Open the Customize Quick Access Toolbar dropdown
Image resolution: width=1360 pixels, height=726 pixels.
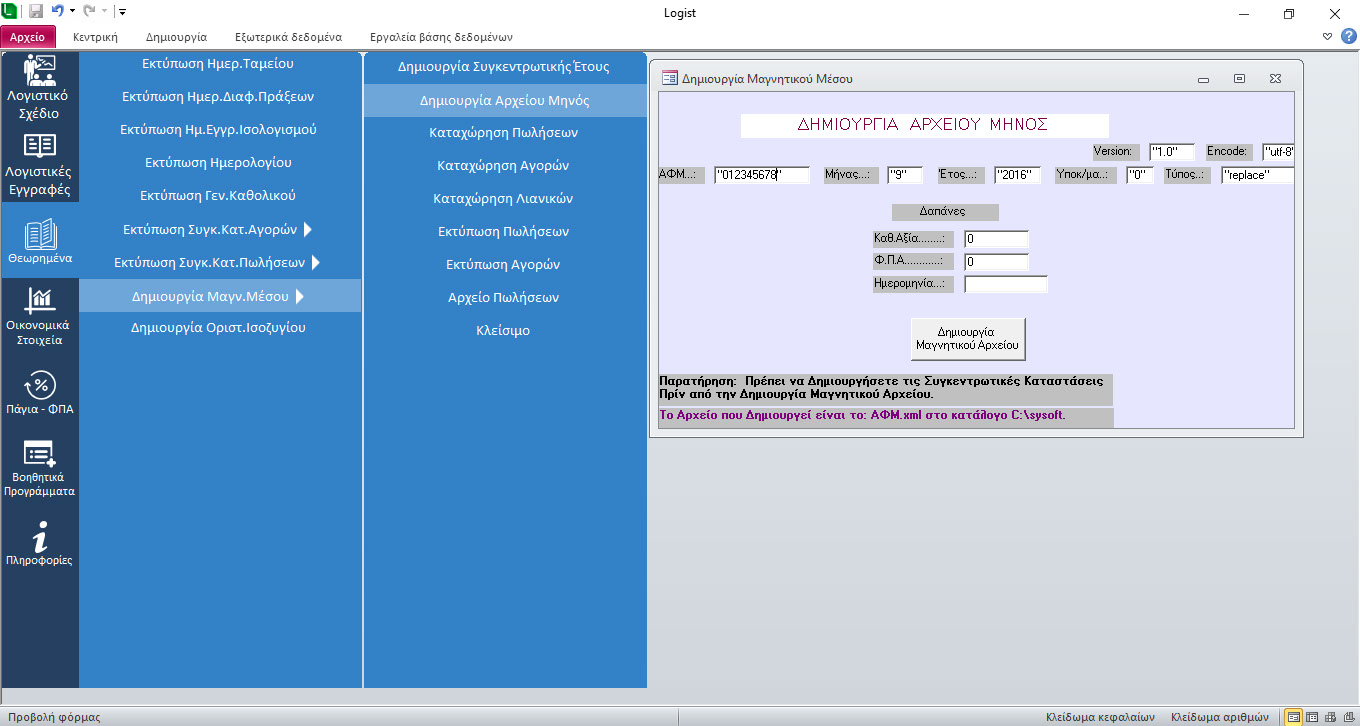tap(122, 12)
